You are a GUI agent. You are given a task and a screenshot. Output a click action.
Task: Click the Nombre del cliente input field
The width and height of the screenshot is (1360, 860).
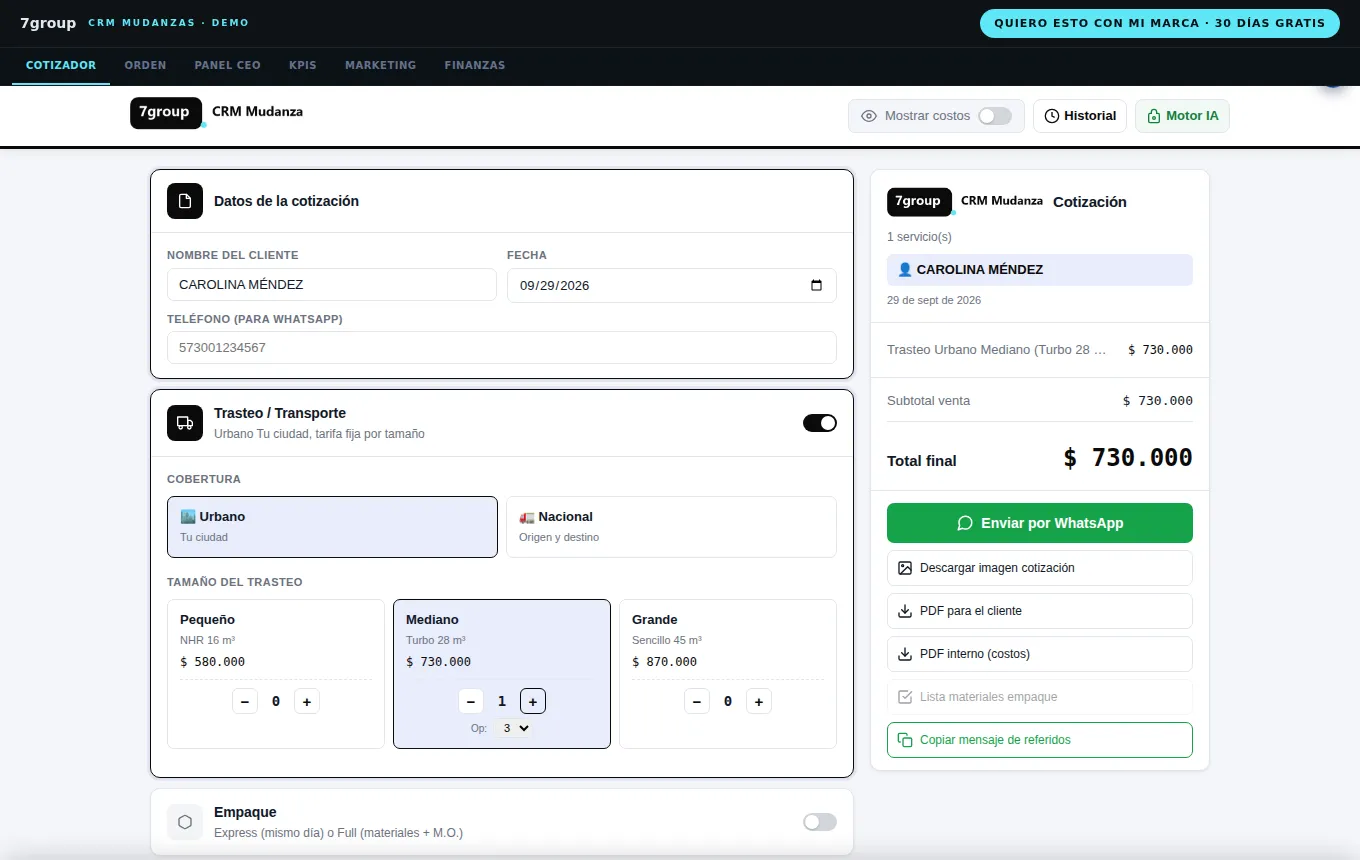click(332, 285)
